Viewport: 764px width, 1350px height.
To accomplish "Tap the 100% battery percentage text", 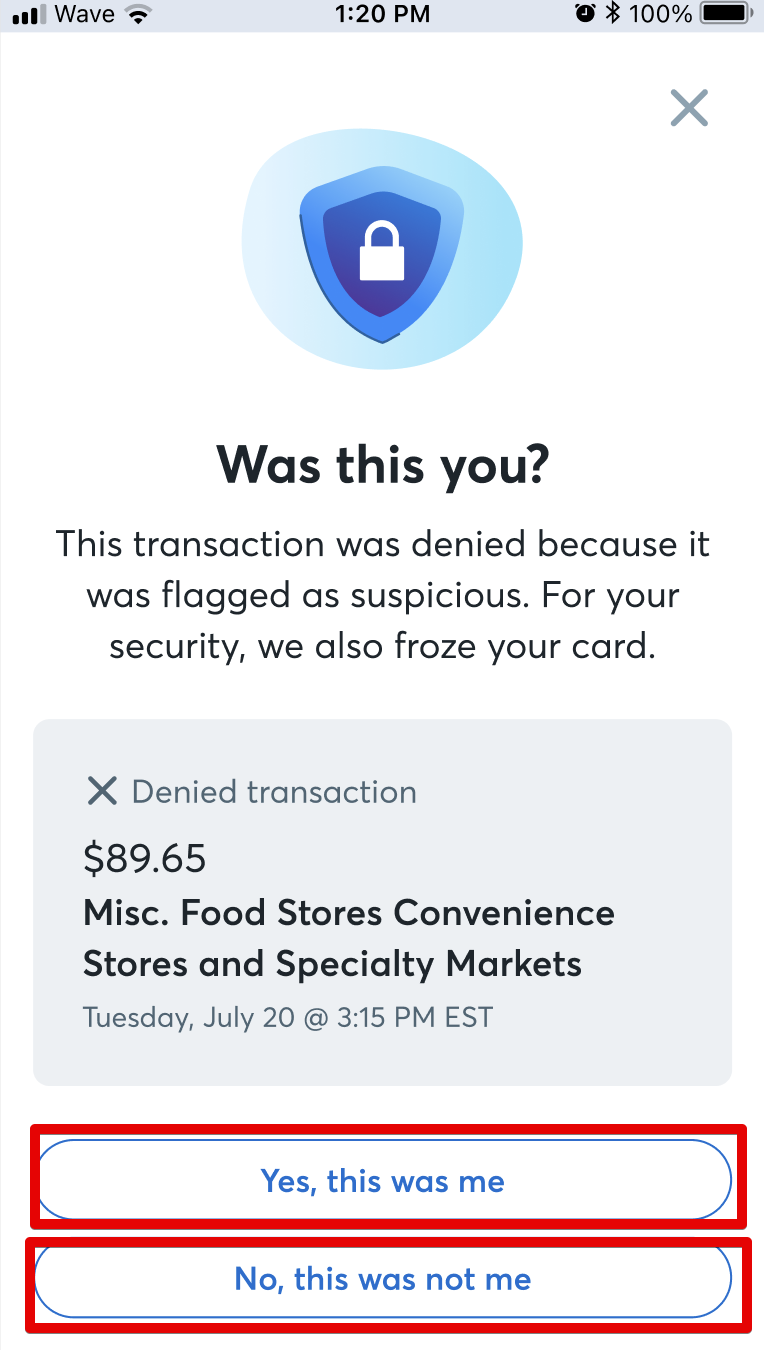I will tap(661, 14).
